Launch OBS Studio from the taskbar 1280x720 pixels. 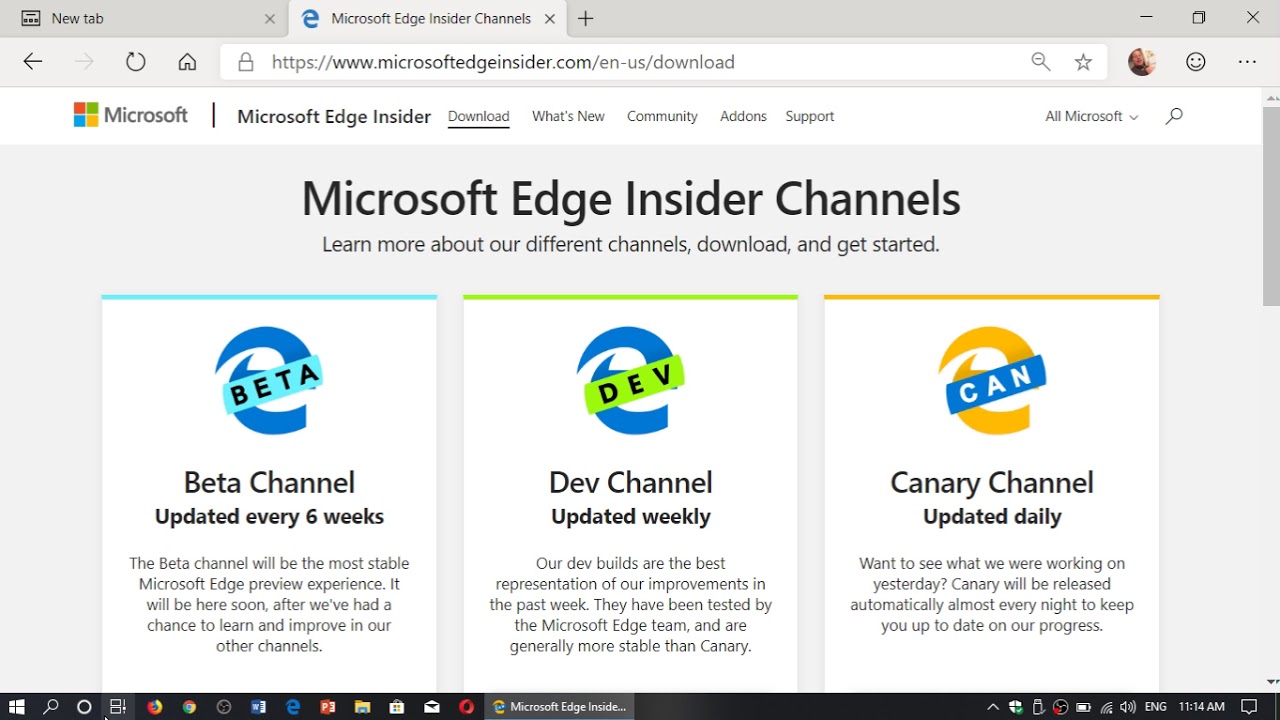pyautogui.click(x=224, y=706)
